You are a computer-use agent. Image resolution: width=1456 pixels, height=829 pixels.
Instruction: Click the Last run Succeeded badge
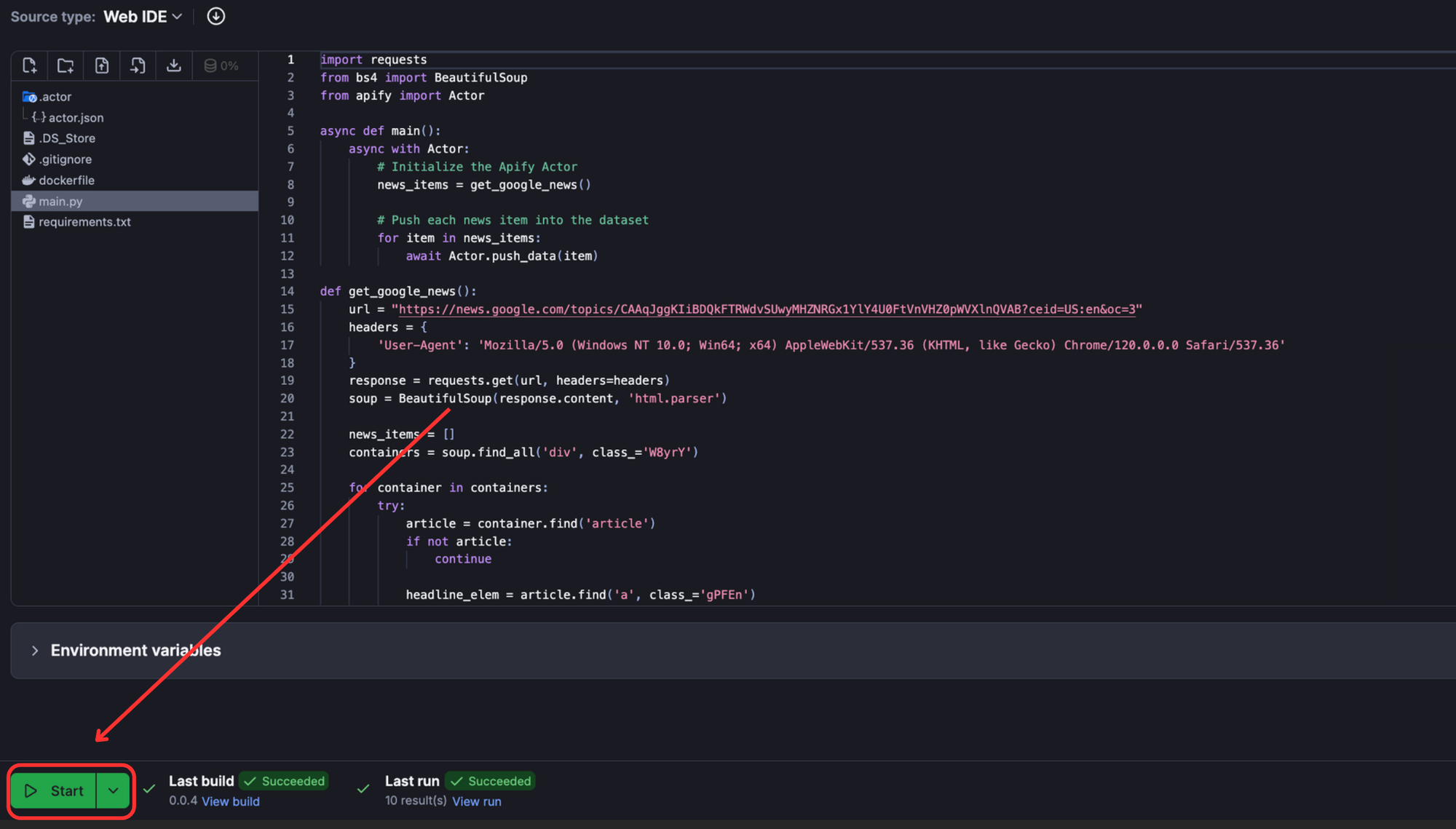pyautogui.click(x=491, y=781)
